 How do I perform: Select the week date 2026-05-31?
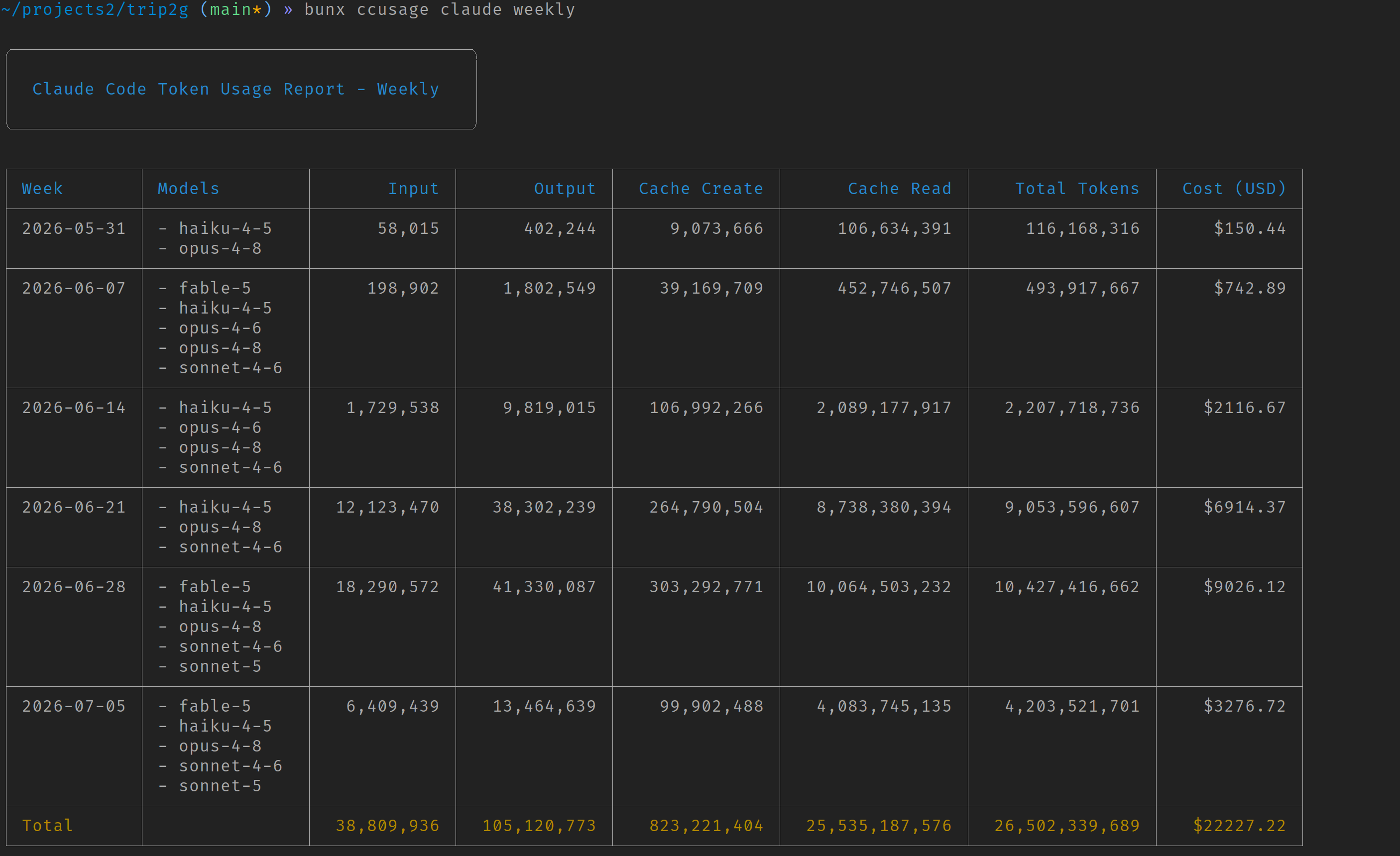point(74,228)
